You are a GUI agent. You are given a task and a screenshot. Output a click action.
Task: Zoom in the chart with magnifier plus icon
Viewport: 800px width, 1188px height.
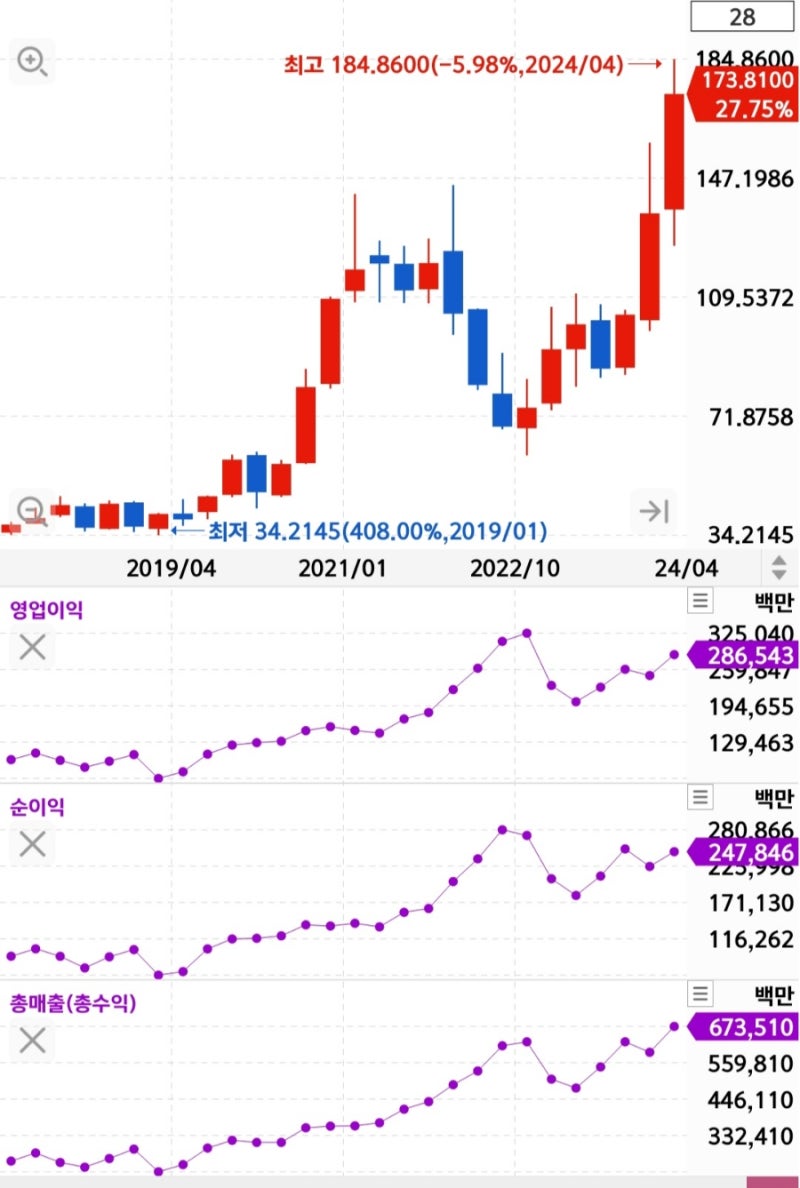pos(33,61)
